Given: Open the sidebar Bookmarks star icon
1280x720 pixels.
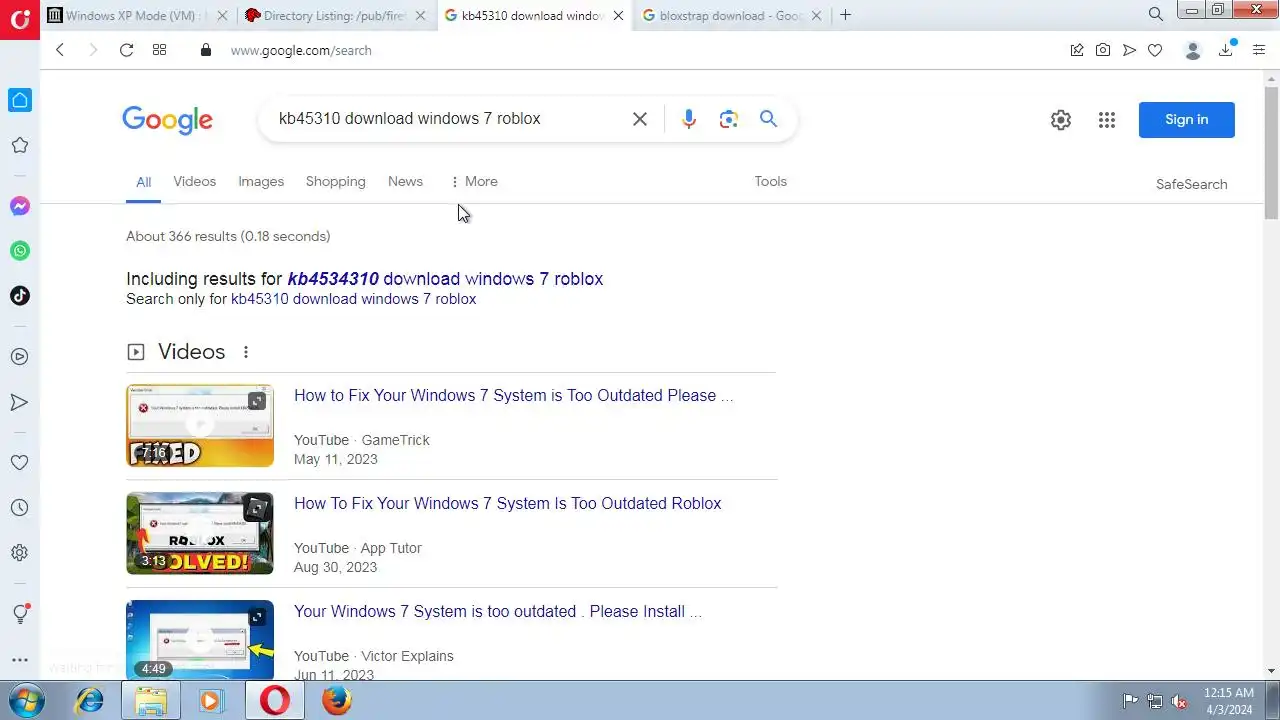Looking at the screenshot, I should point(19,145).
